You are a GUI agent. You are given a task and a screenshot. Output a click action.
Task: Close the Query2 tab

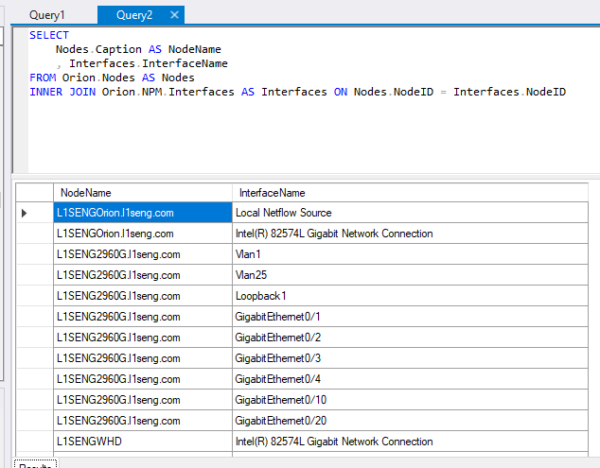(175, 16)
